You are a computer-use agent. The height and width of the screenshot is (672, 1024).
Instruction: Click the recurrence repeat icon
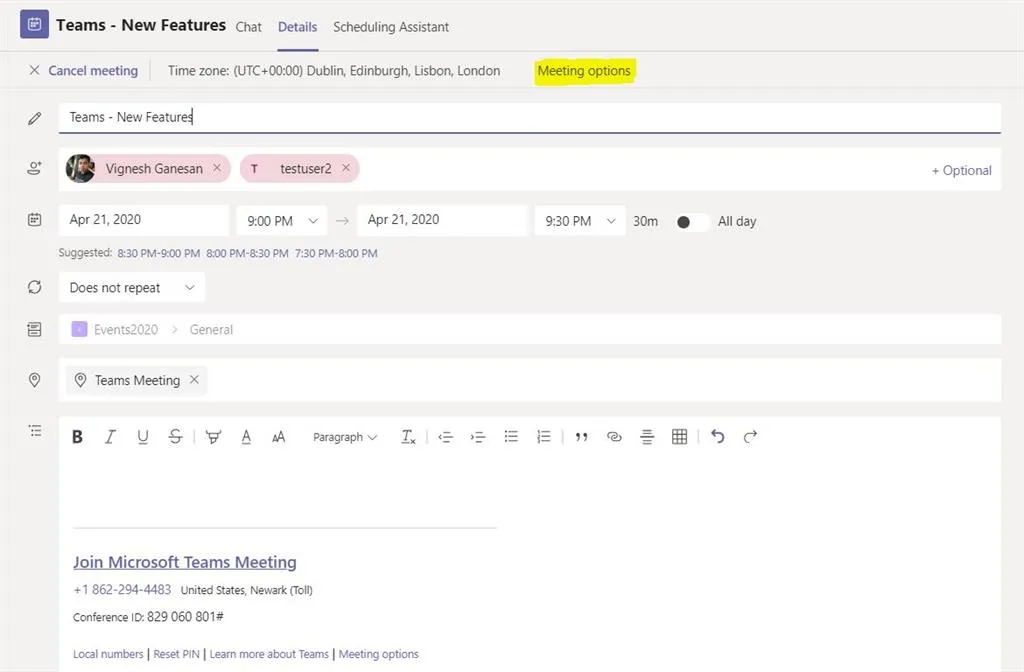coord(35,287)
